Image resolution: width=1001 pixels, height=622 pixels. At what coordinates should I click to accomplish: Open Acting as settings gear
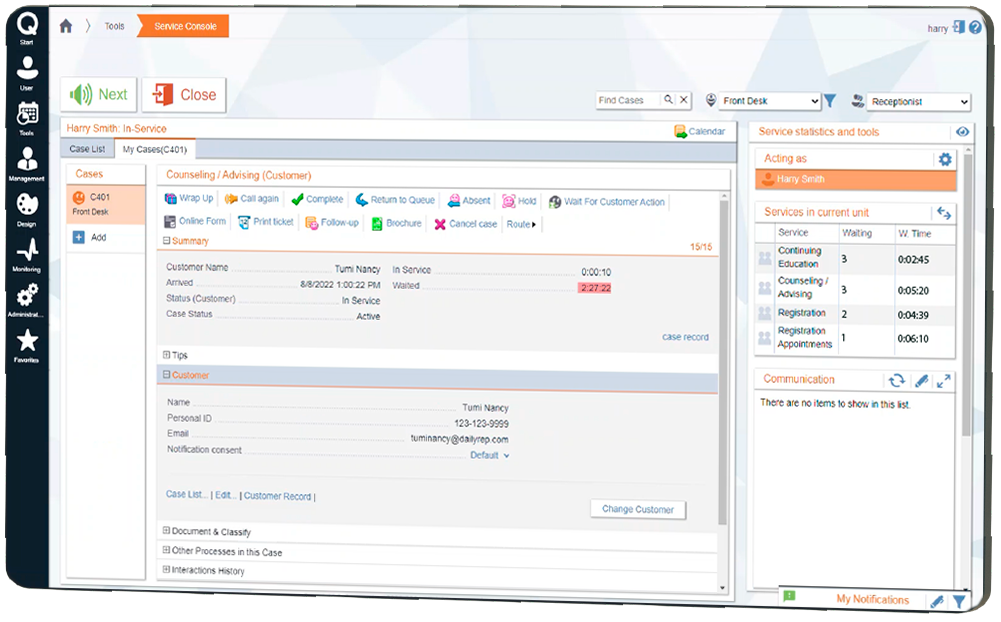944,159
